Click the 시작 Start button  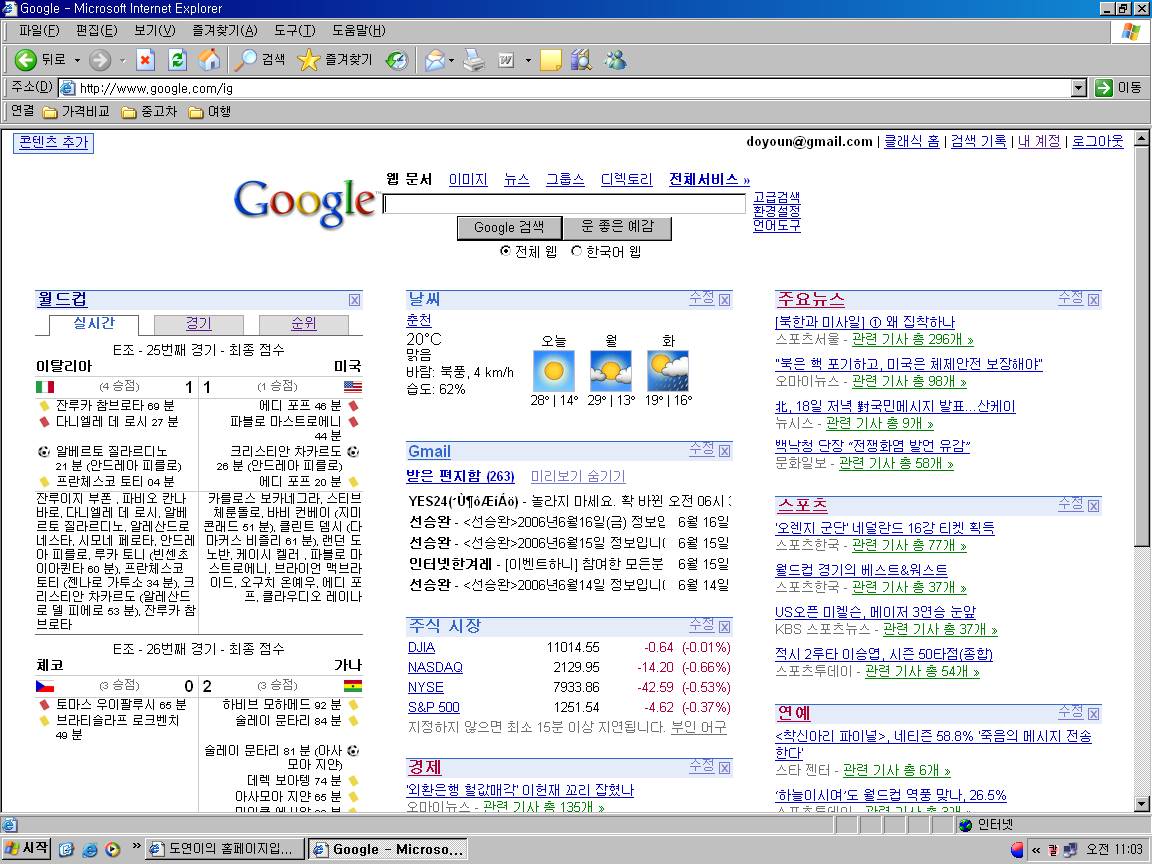pos(26,849)
